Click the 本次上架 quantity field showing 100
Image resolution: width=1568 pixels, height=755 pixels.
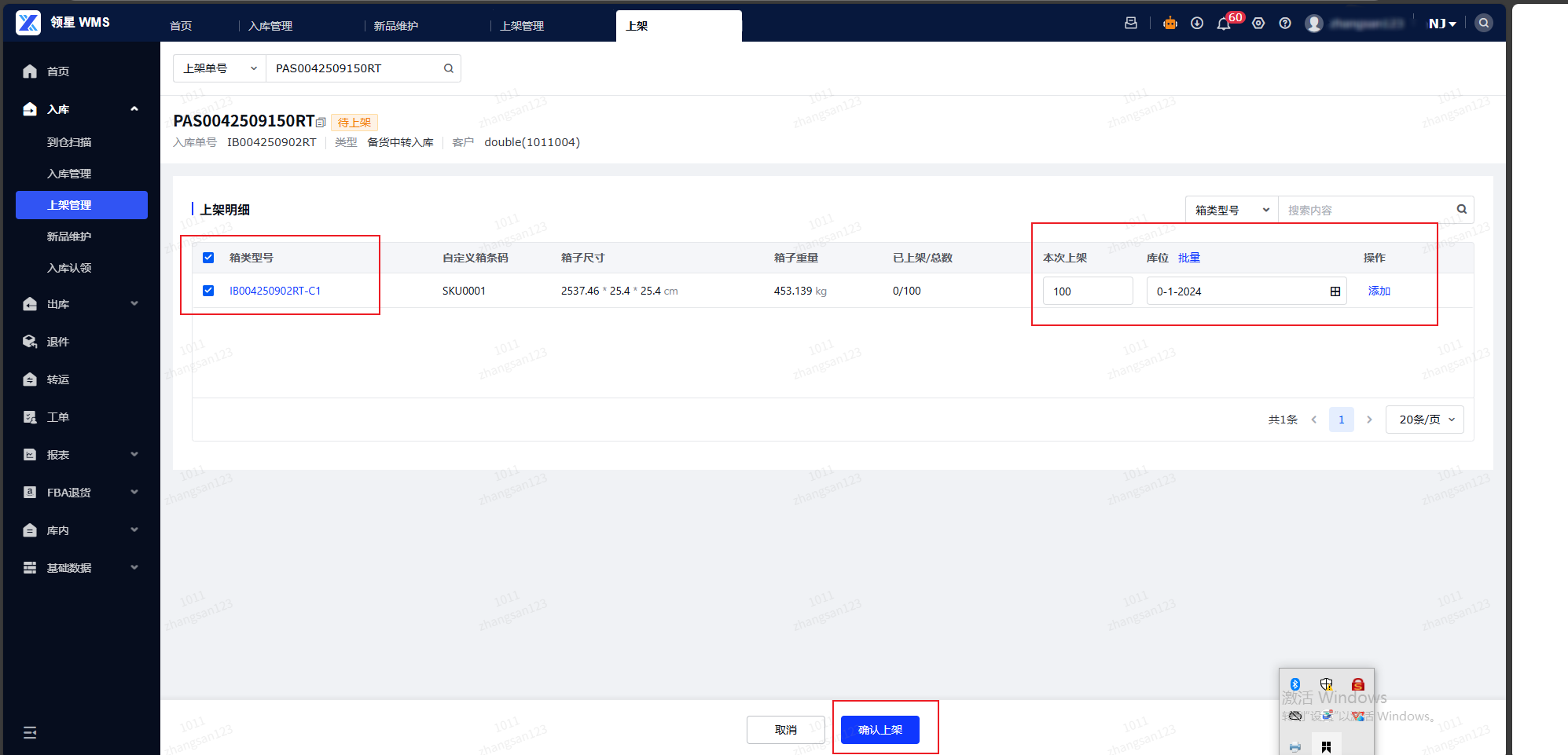pyautogui.click(x=1088, y=291)
